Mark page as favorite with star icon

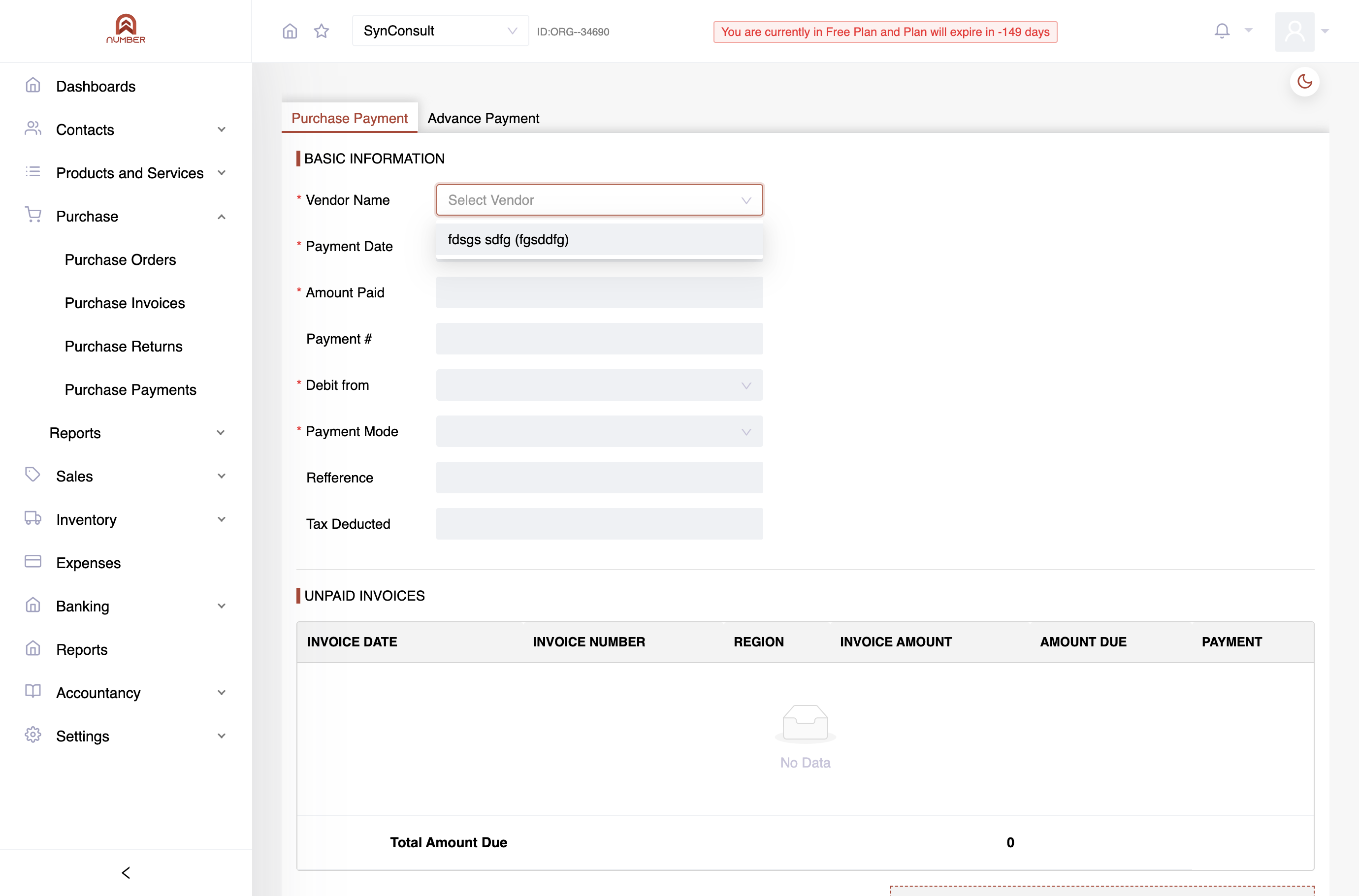(322, 31)
